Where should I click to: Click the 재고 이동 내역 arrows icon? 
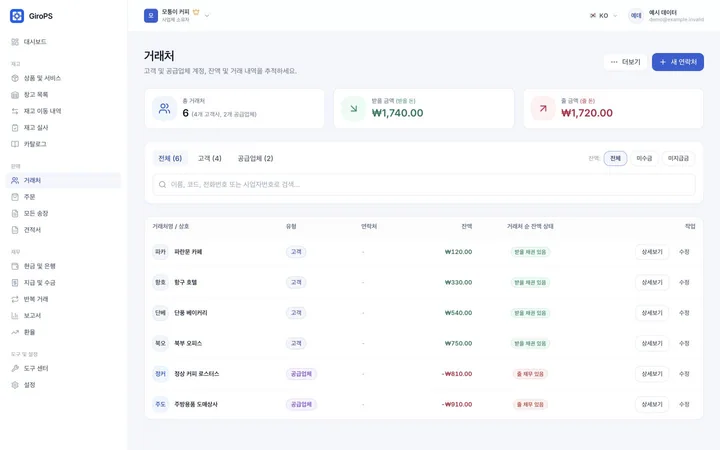[x=15, y=111]
